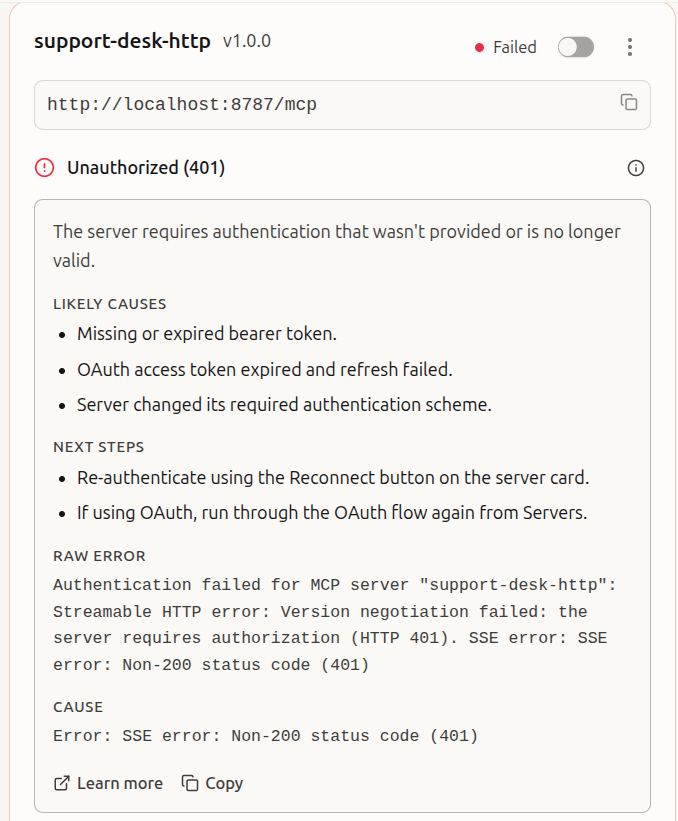
Task: Click 'Server changed its required authentication scheme.'
Action: [284, 405]
